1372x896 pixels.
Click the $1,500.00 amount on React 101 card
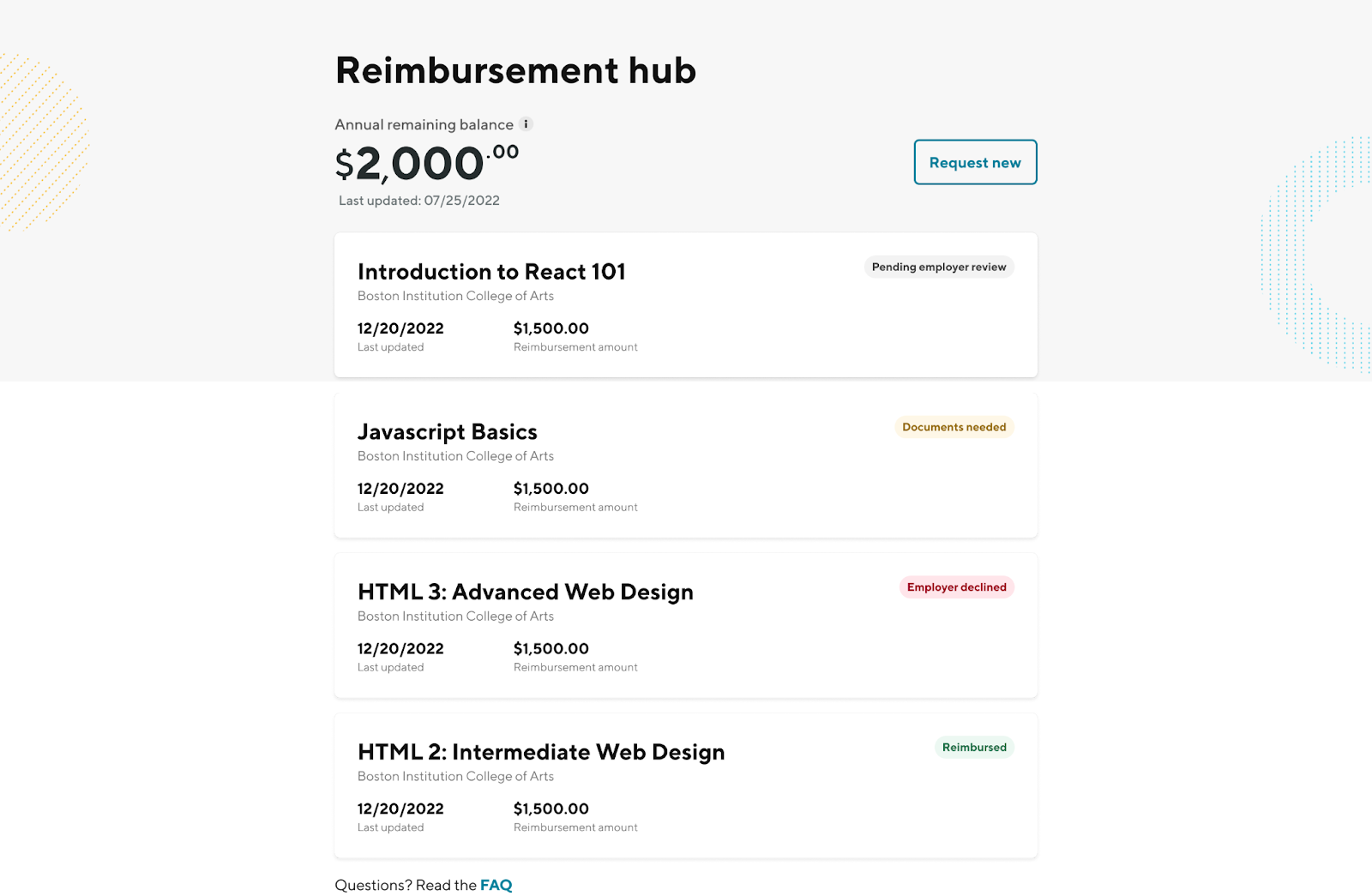tap(551, 328)
